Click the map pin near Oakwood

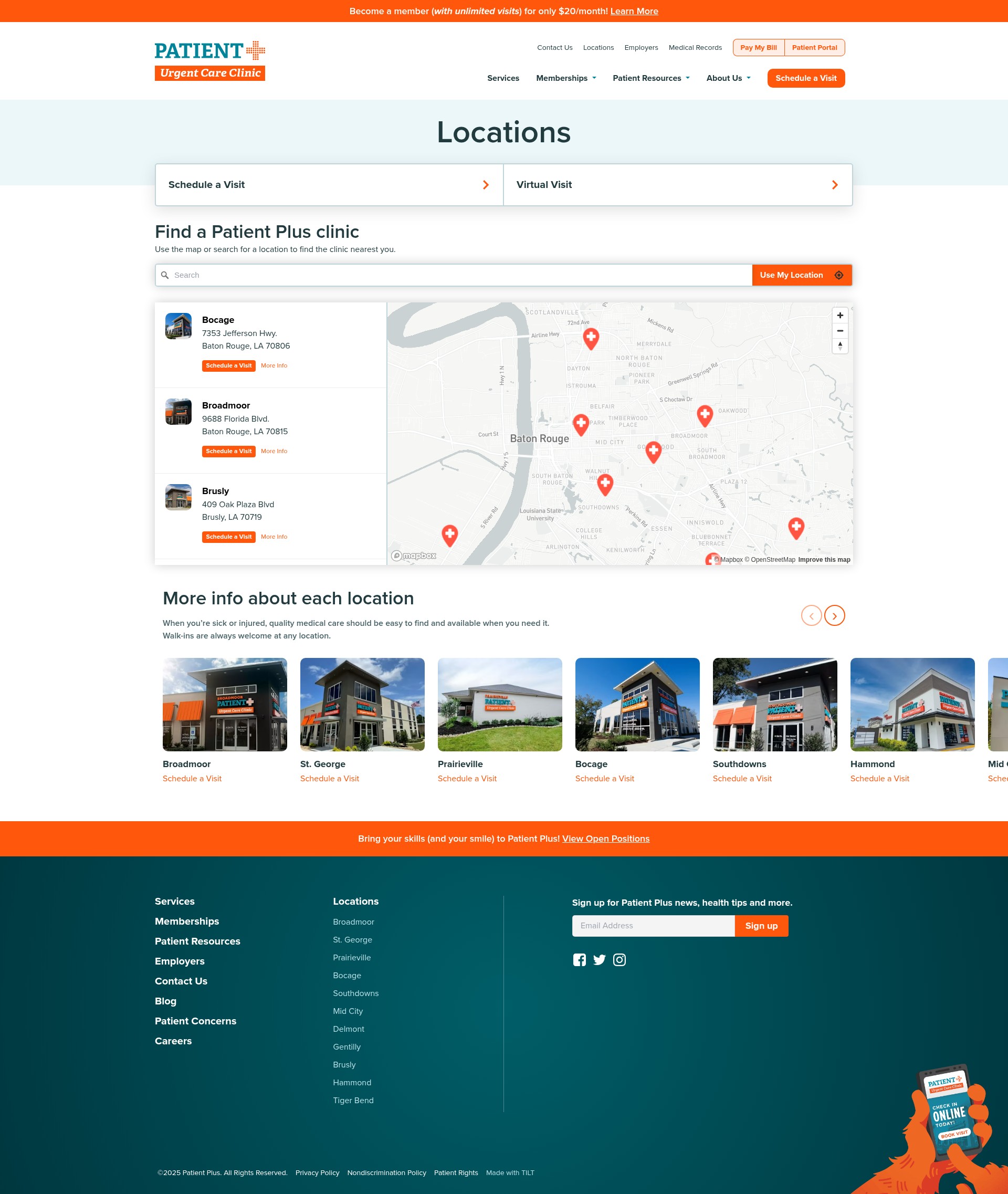[705, 415]
